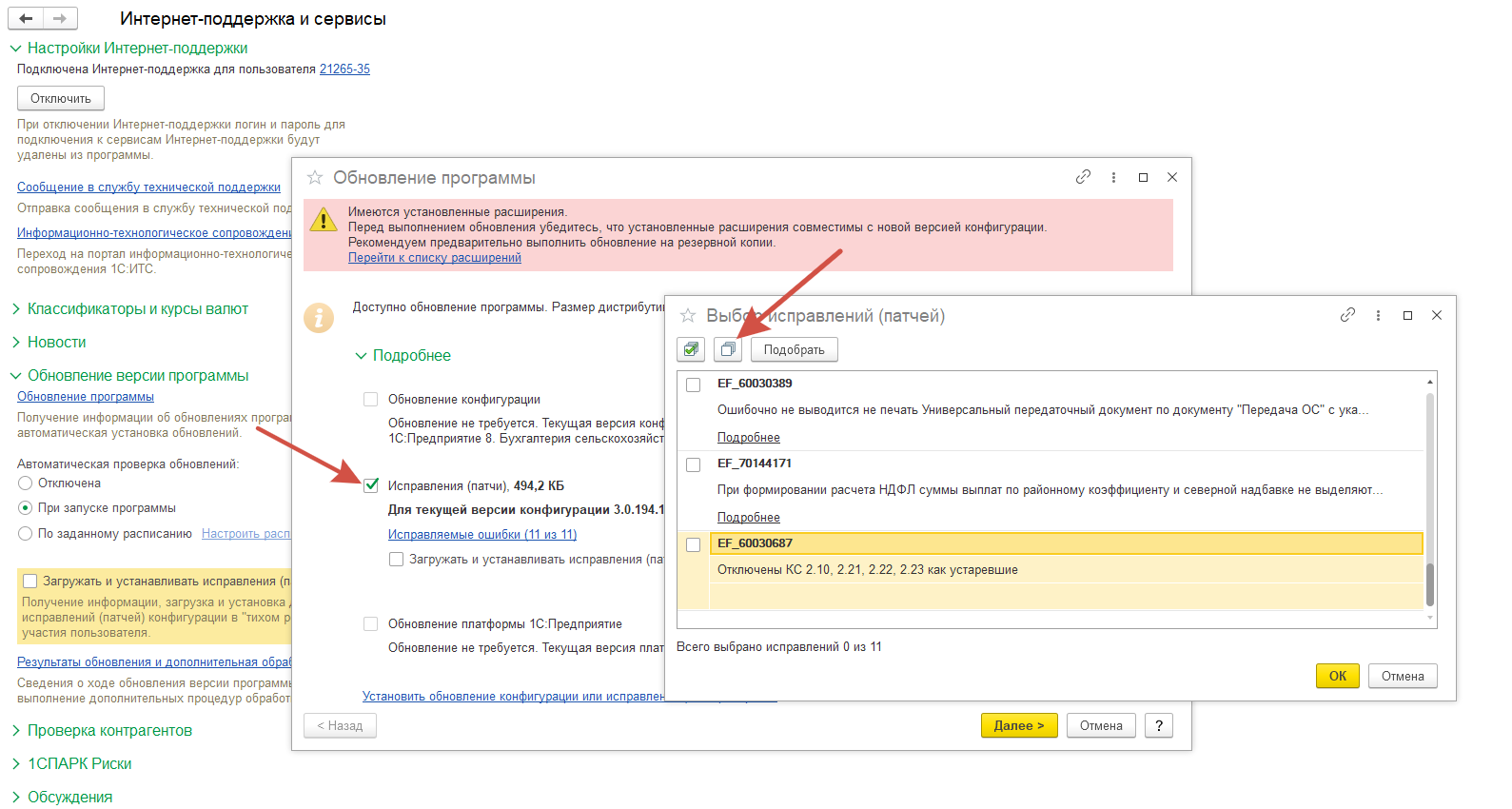The image size is (1512, 809).
Task: Collapse the Подробнее section
Action: 362,356
